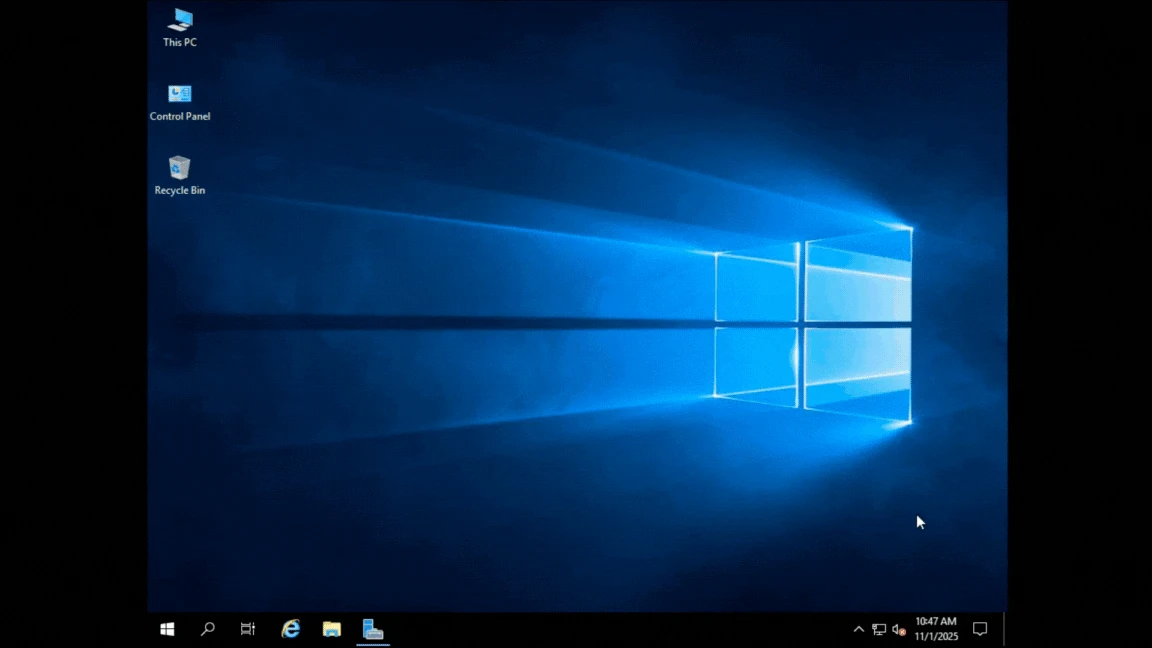The image size is (1152, 648).
Task: Open the Windows Start menu
Action: (167, 629)
